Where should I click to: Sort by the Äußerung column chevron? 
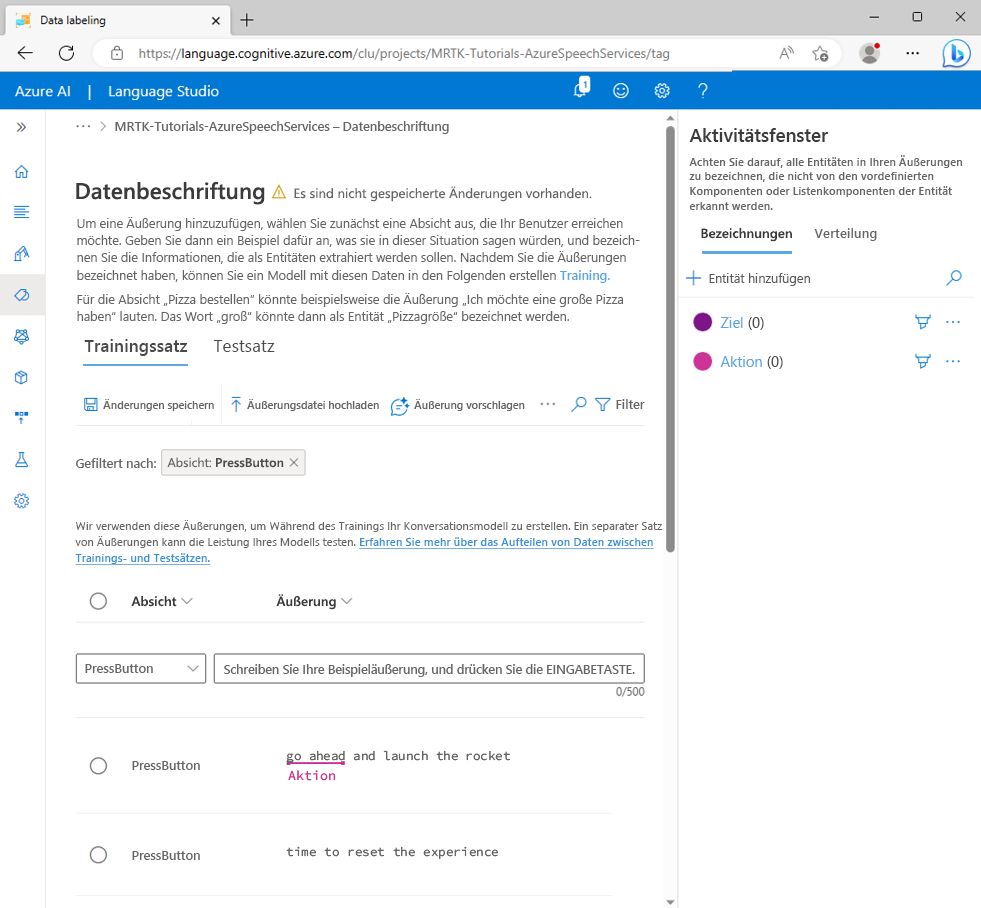[347, 601]
